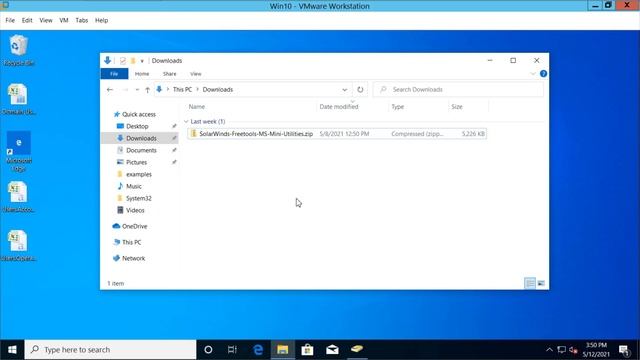This screenshot has width=640, height=360.
Task: Open the Microsoft Edge desktop shortcut
Action: pos(18,151)
